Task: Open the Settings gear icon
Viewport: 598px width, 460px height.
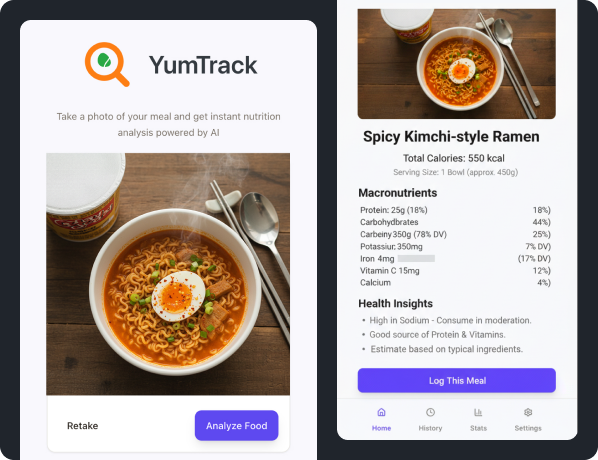Action: pos(528,412)
